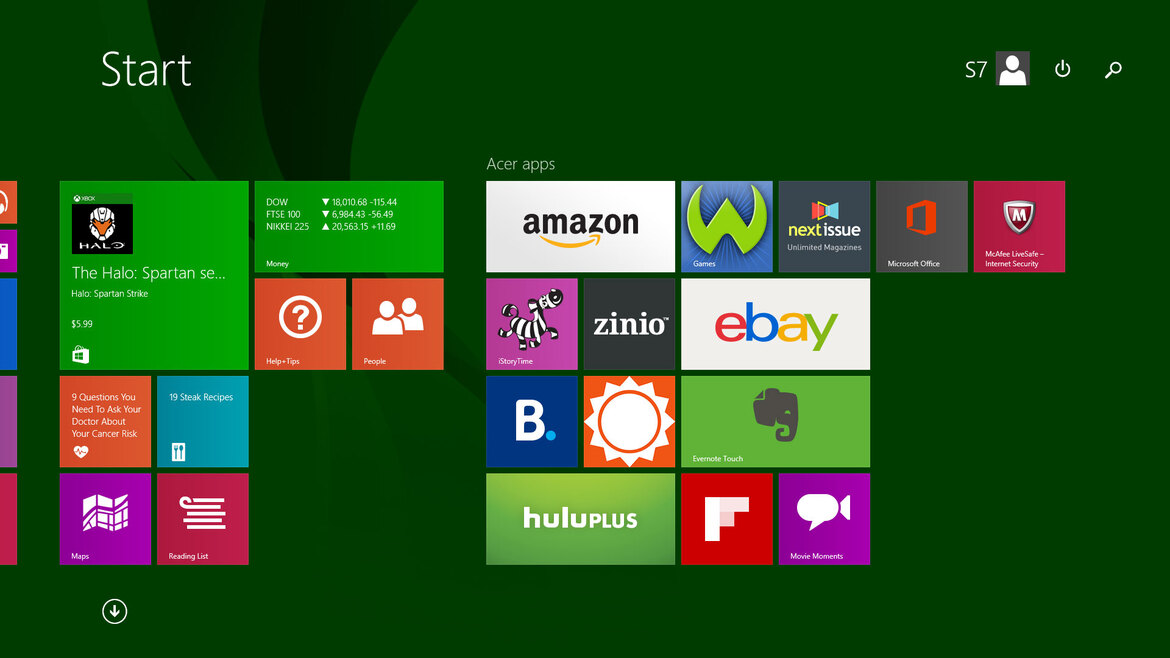Open the People tile

point(398,325)
